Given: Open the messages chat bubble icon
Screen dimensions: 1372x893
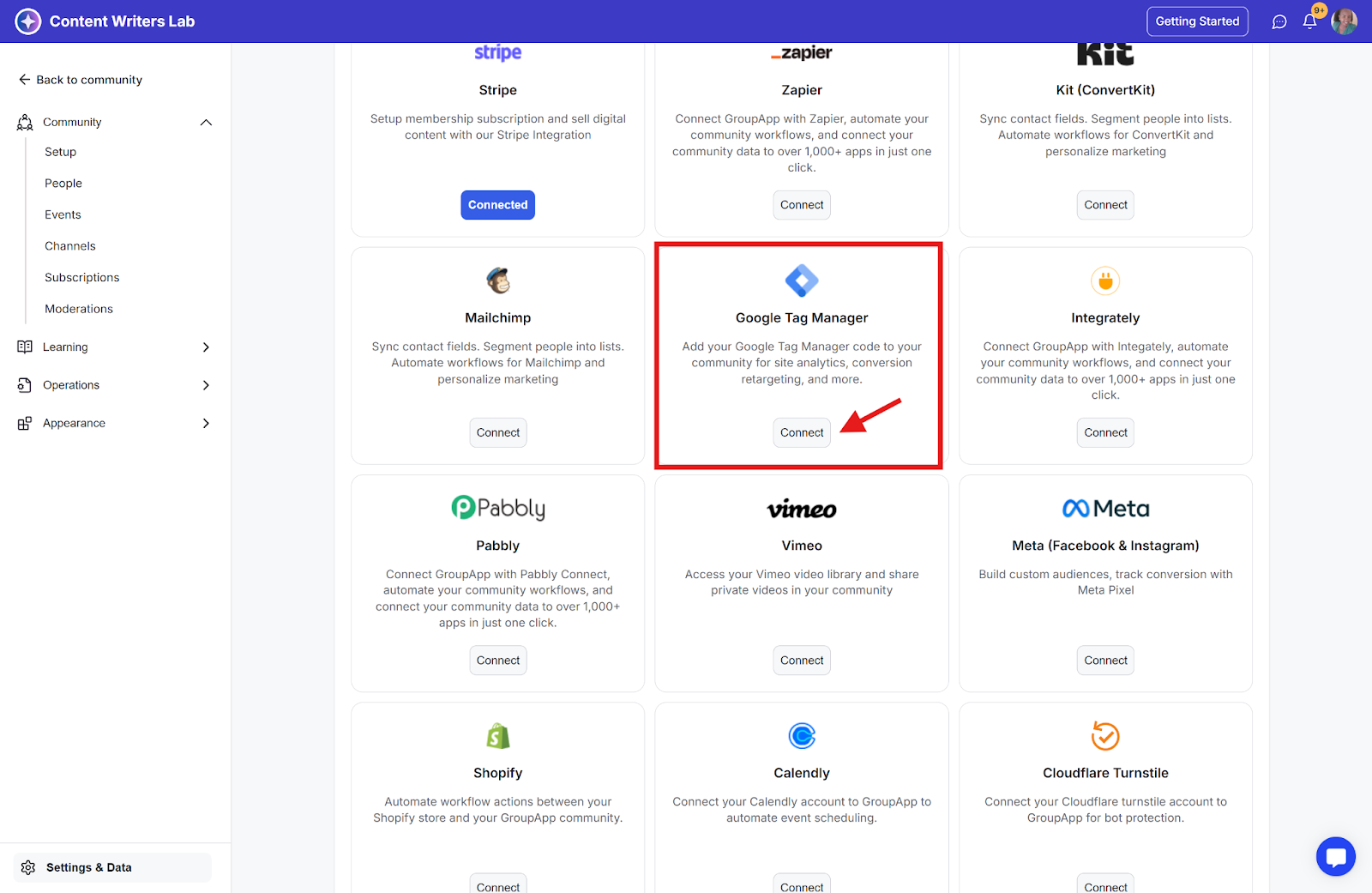Looking at the screenshot, I should pos(1279,21).
